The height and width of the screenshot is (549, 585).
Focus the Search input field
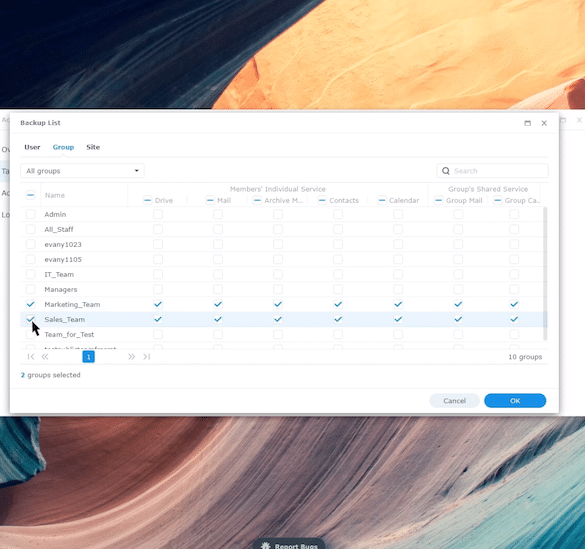coord(492,171)
